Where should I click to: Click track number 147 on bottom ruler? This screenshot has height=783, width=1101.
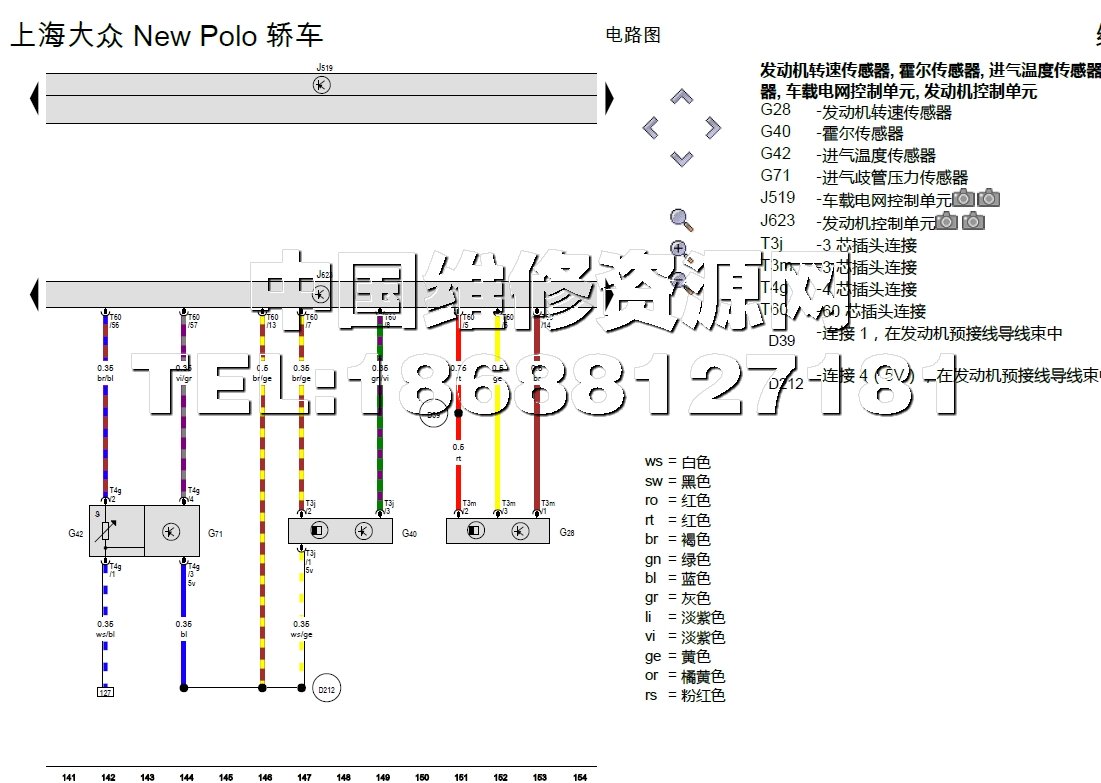304,777
